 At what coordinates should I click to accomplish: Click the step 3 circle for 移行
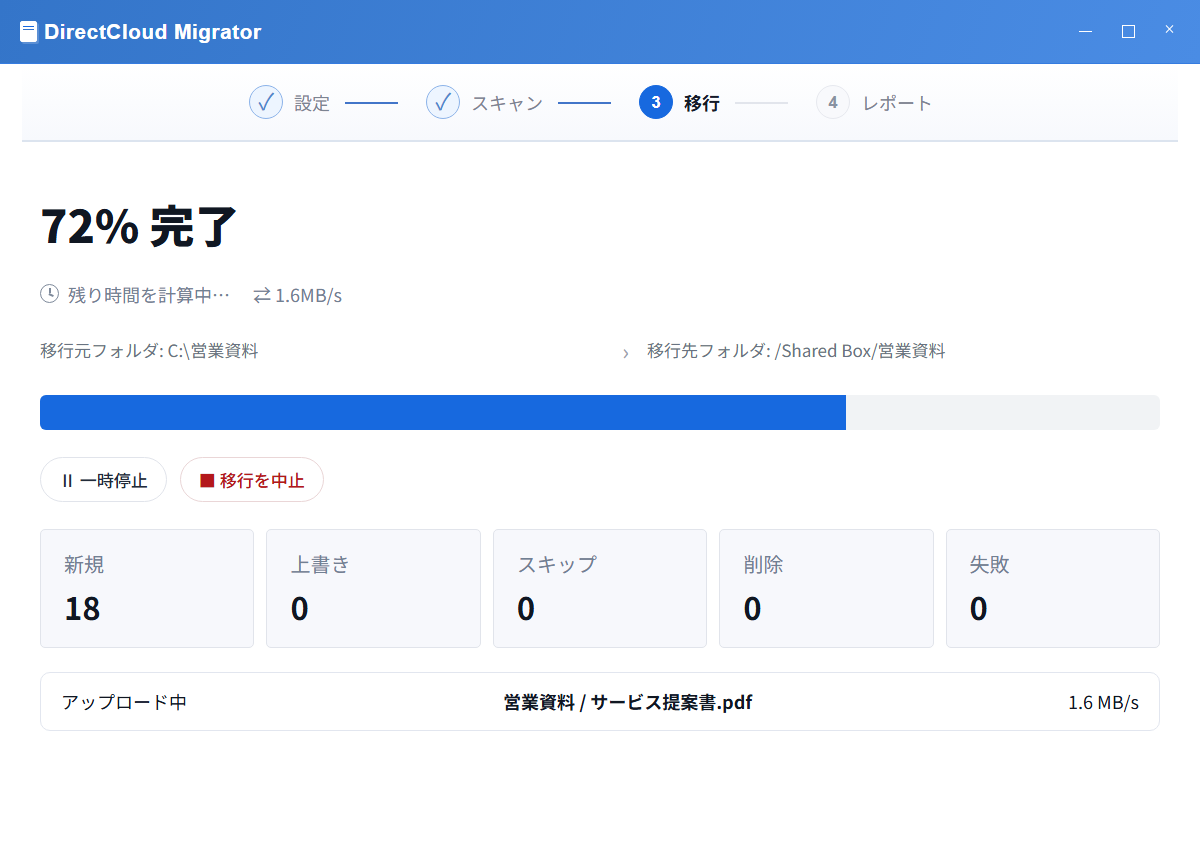(x=656, y=102)
